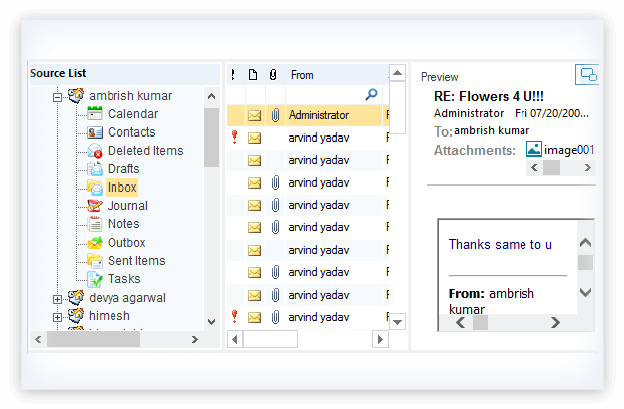
Task: Select the Notes folder icon
Action: (x=95, y=224)
